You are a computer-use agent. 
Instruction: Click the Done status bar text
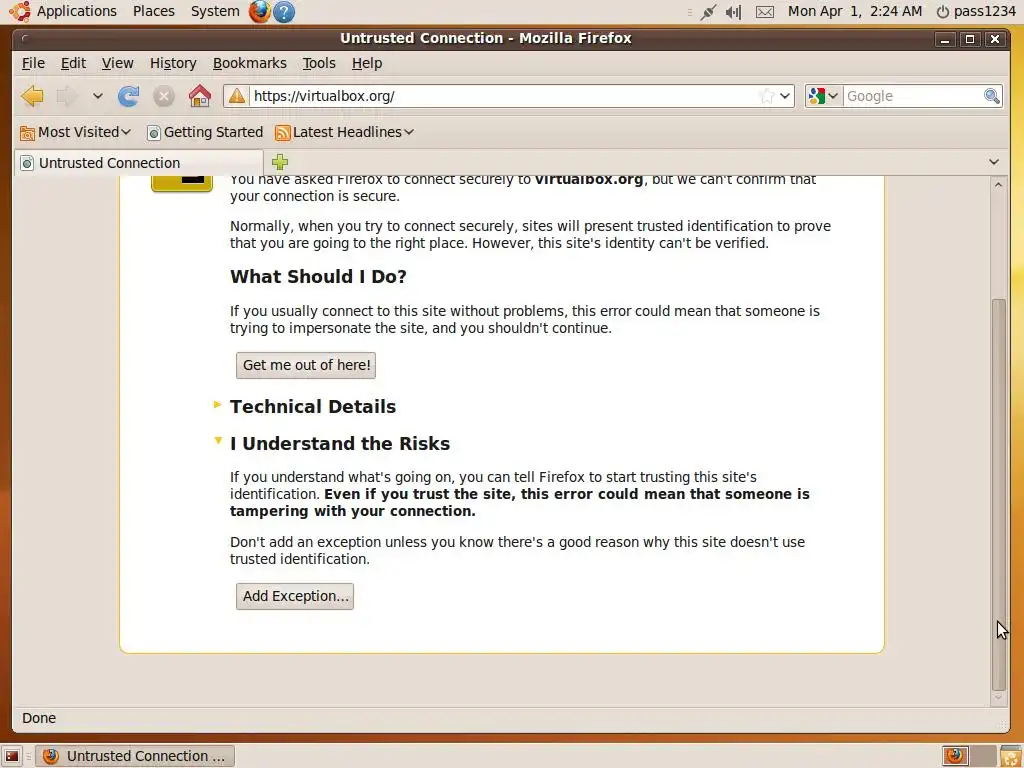[x=39, y=718]
